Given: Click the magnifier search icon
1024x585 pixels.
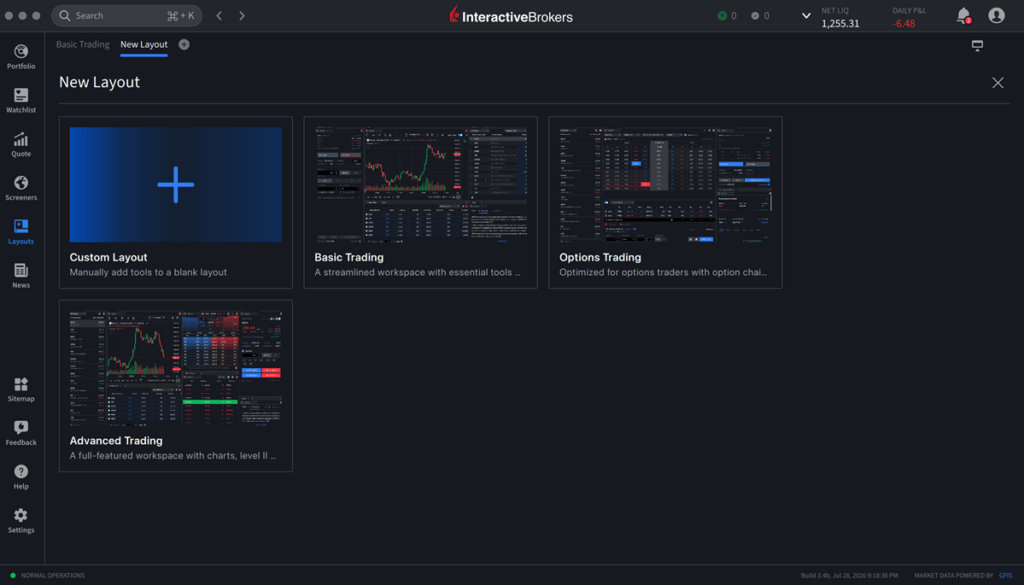Looking at the screenshot, I should pos(65,16).
